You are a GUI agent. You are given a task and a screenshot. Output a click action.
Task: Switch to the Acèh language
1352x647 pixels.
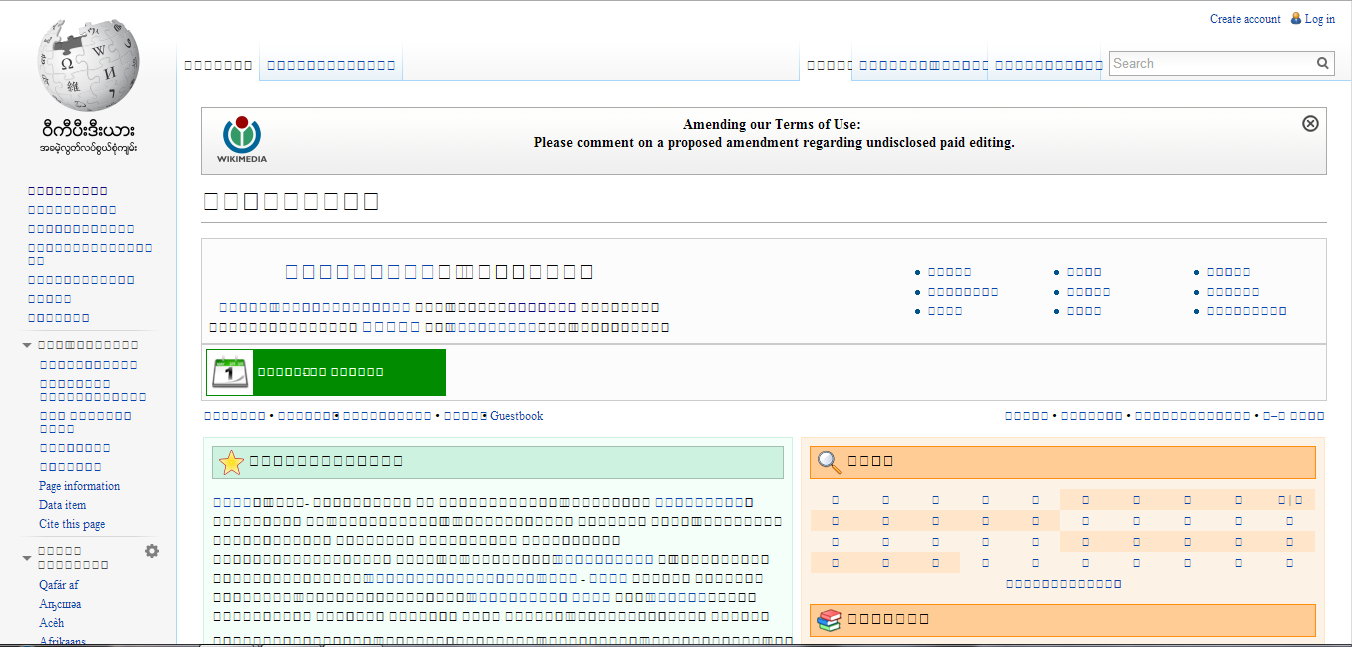pos(52,623)
